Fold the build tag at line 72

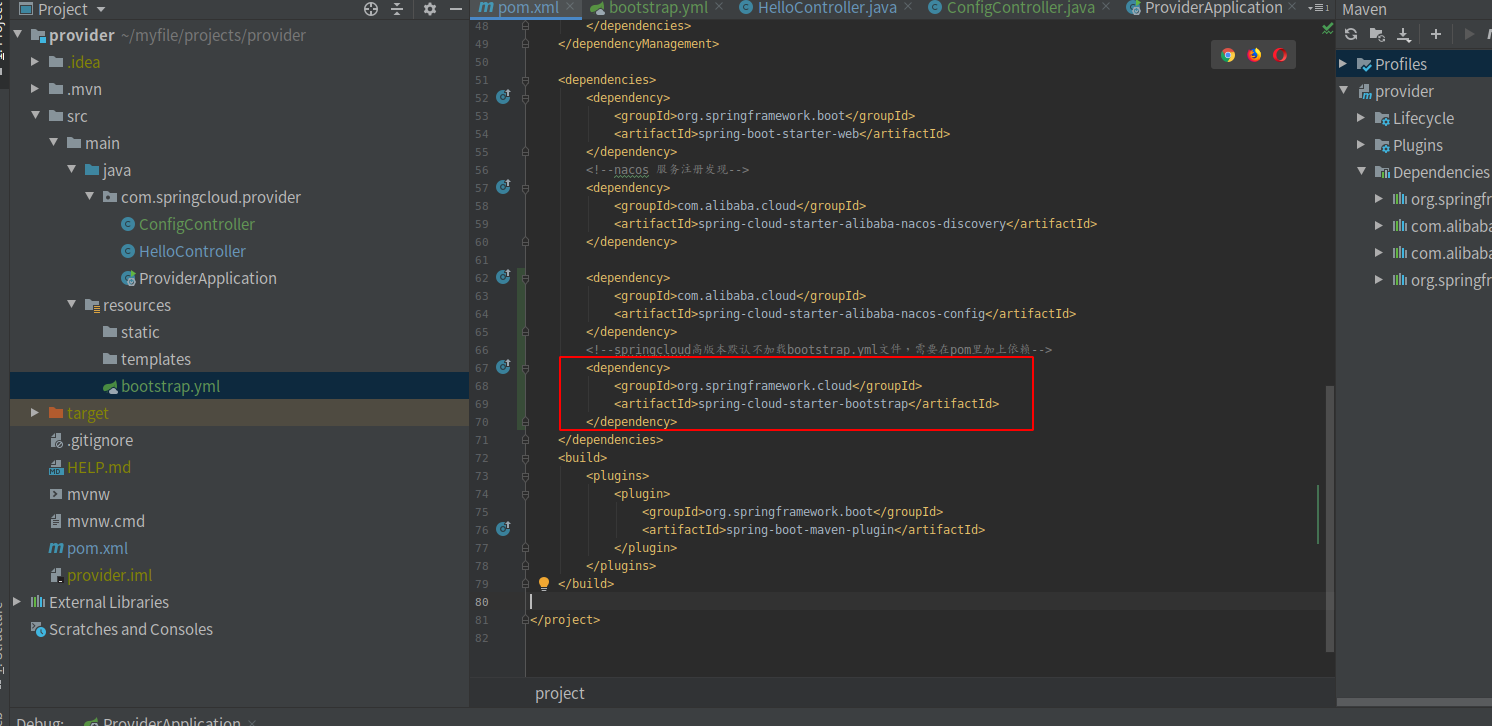[526, 457]
